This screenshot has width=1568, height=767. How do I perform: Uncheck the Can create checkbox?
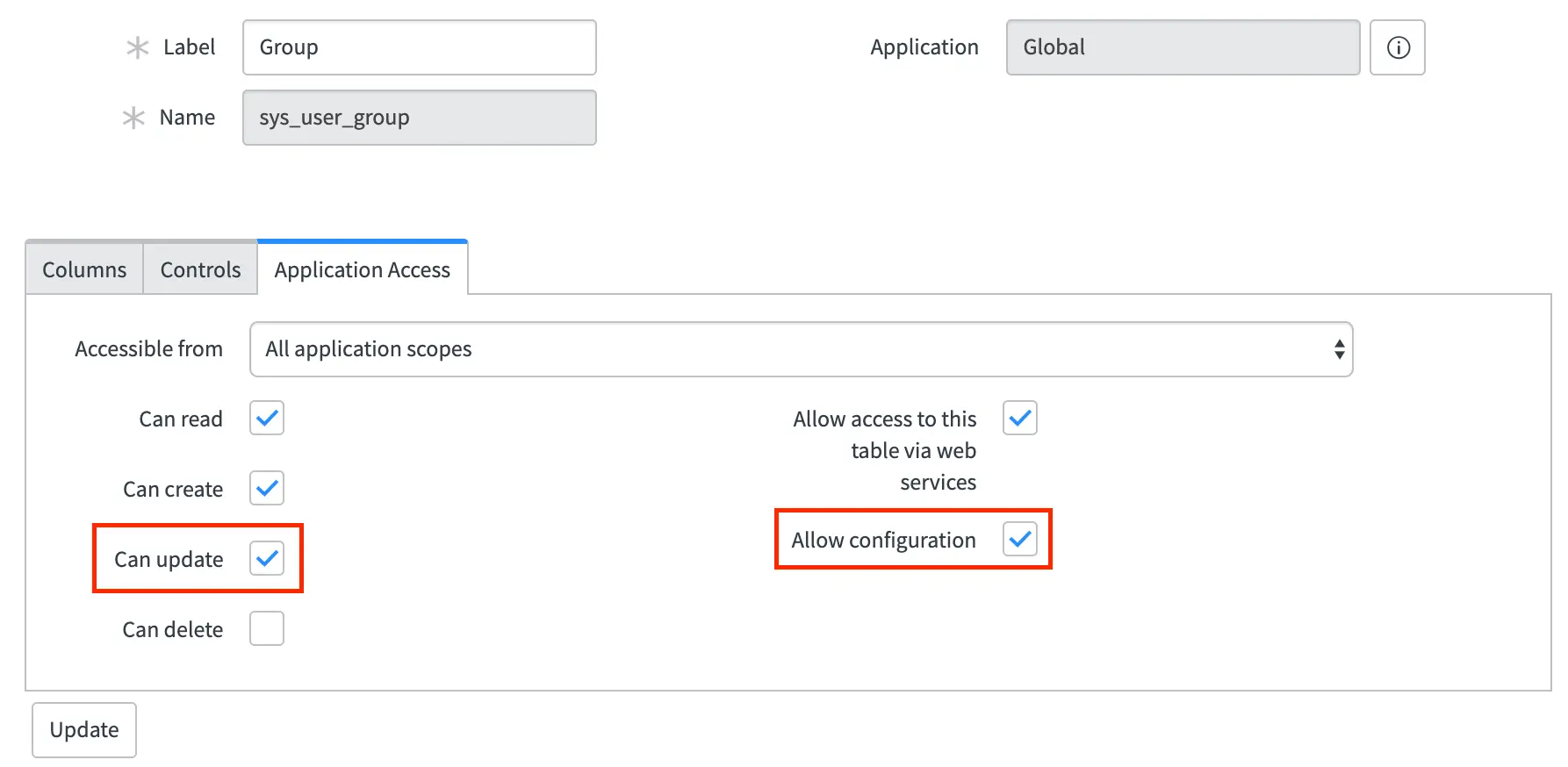[x=267, y=488]
